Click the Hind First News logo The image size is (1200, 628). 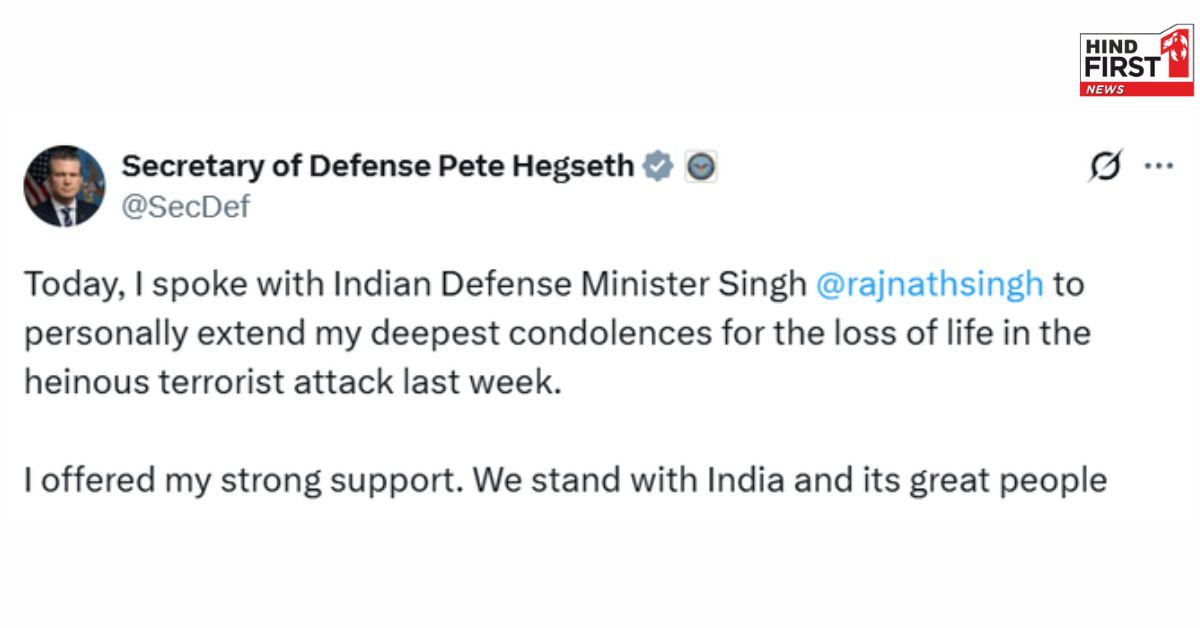1136,63
